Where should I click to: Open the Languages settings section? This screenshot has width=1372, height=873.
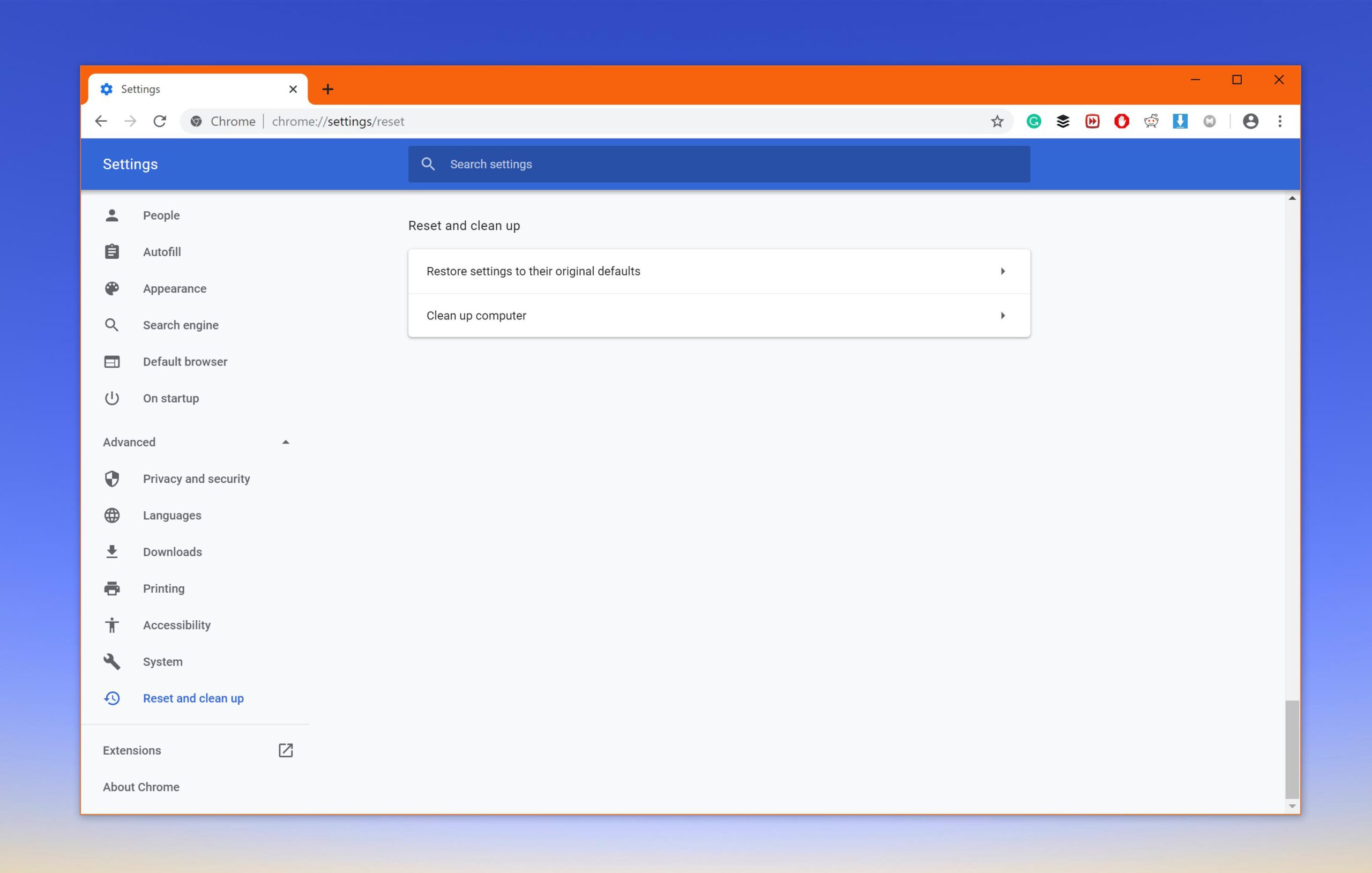coord(171,515)
